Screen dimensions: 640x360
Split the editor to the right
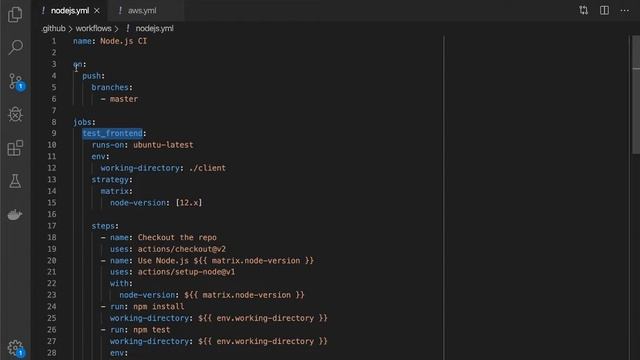point(604,10)
